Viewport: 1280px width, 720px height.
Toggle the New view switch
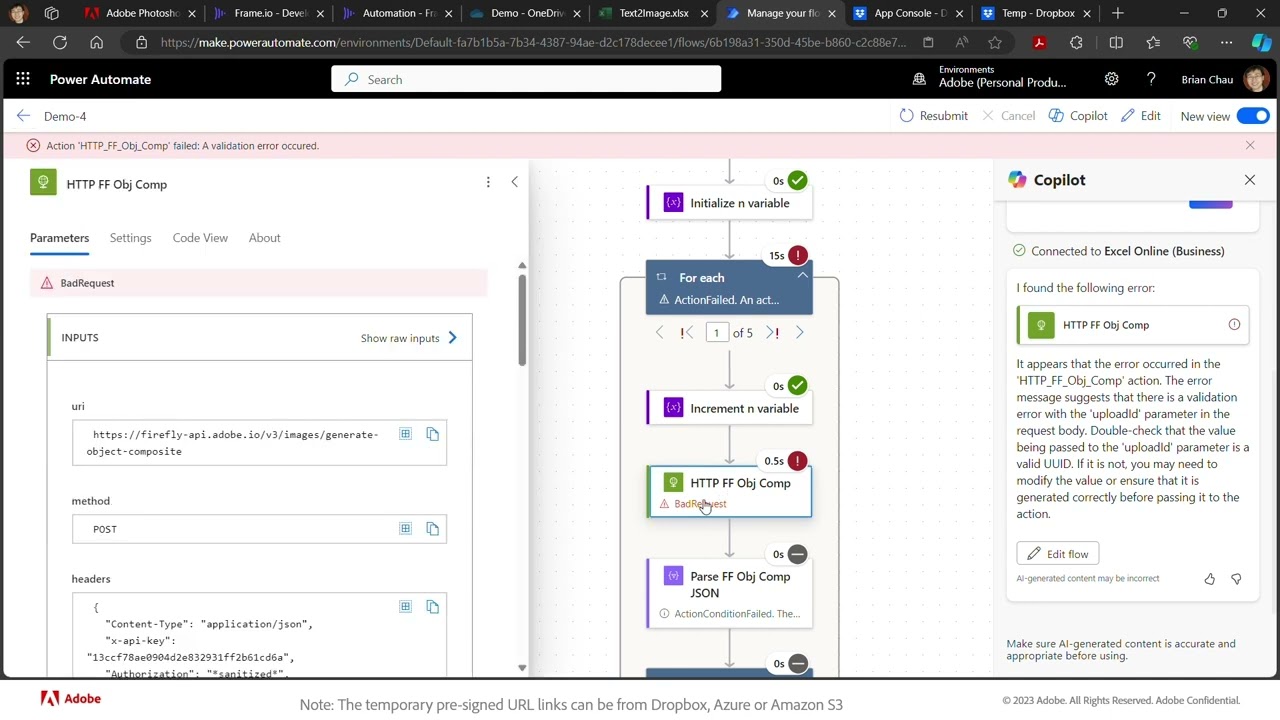1253,116
